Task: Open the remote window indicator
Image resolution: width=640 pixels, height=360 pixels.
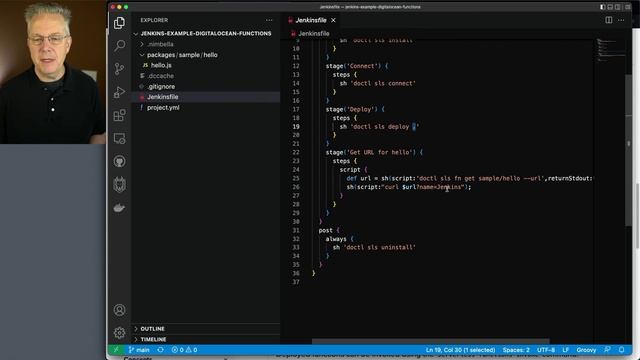Action: click(x=116, y=350)
